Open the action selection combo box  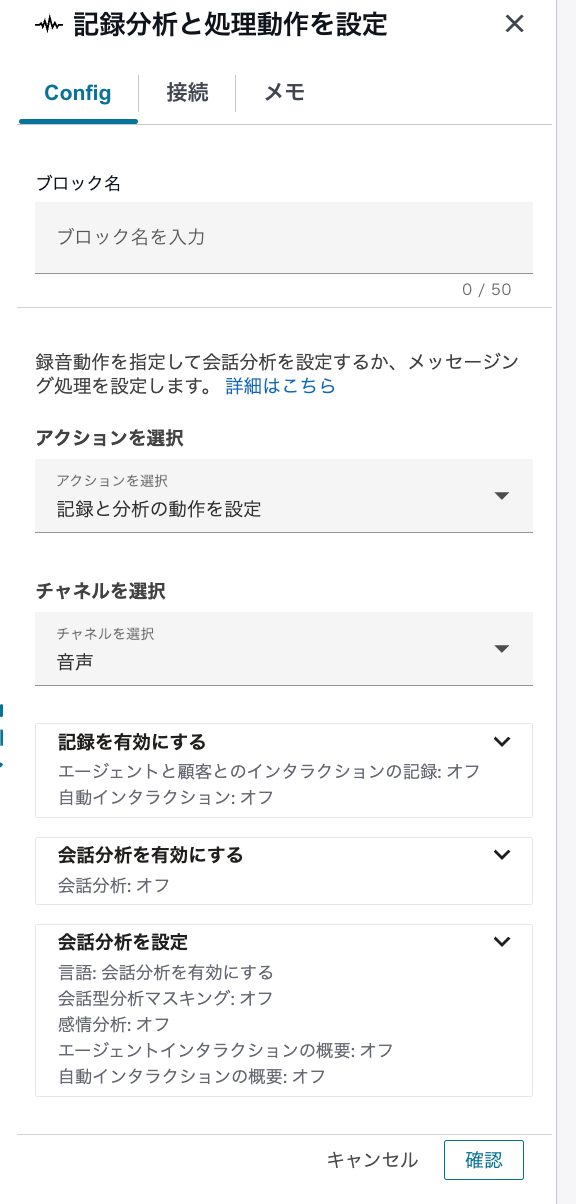(x=285, y=495)
